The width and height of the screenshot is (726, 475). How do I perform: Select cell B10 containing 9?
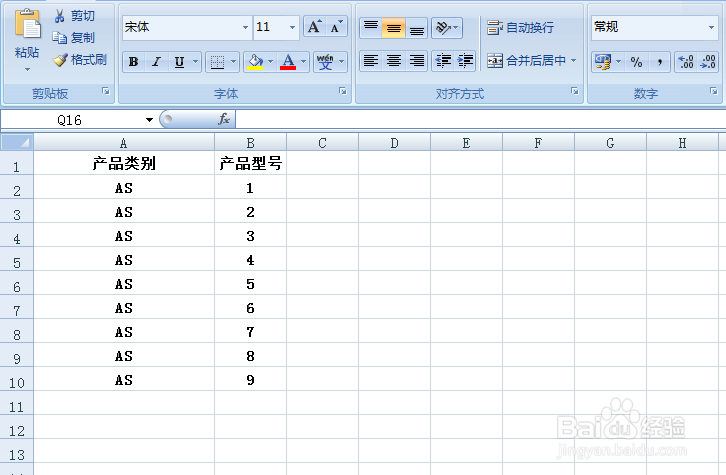point(250,380)
